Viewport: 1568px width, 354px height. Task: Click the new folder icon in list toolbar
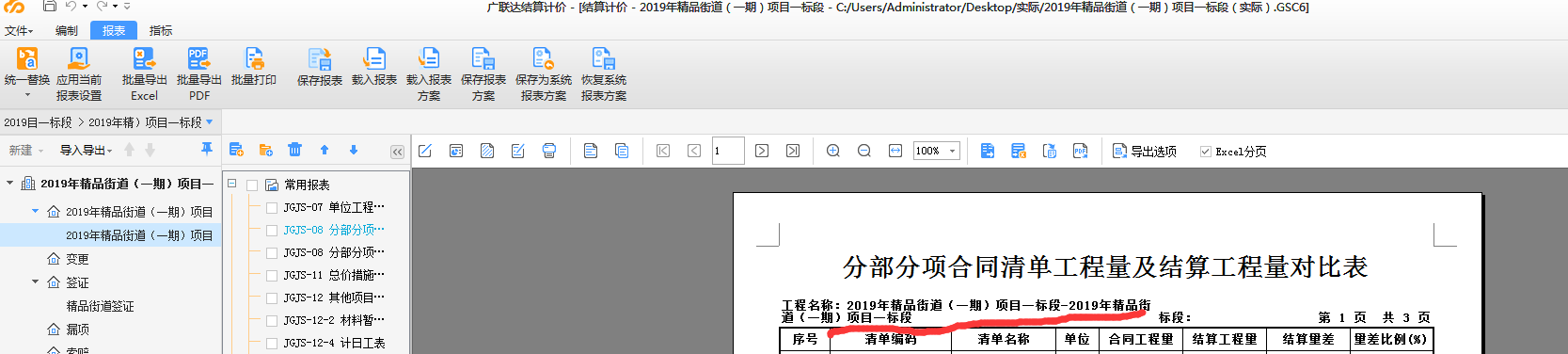click(266, 150)
